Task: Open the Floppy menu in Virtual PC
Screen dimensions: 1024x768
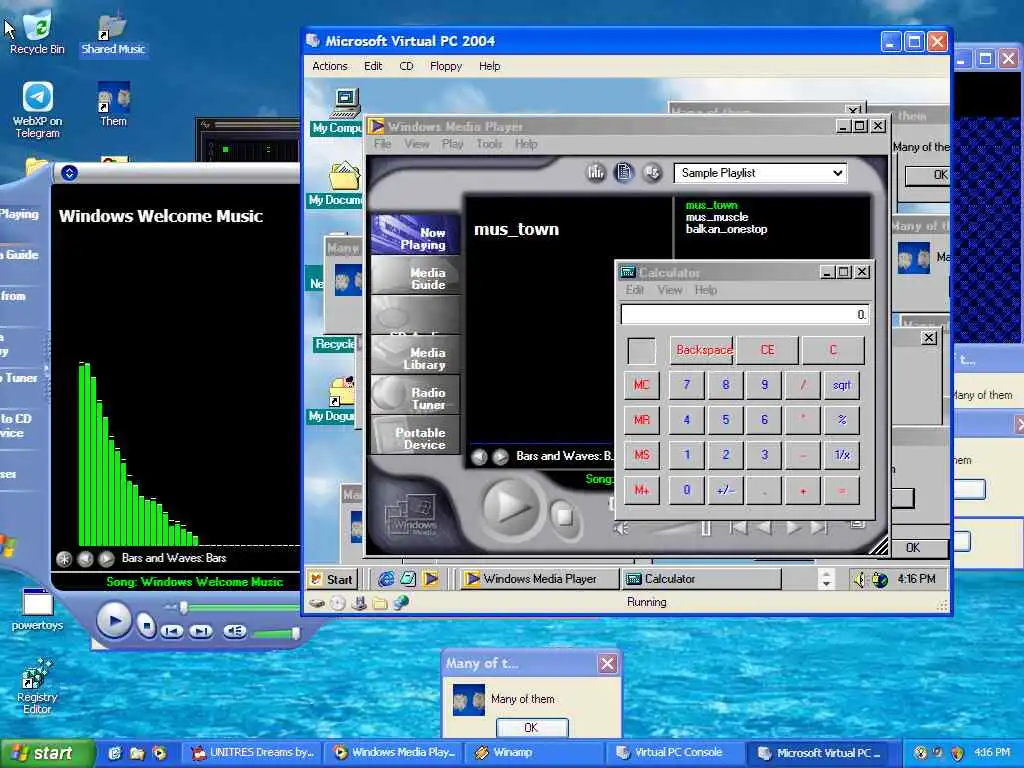Action: click(445, 66)
